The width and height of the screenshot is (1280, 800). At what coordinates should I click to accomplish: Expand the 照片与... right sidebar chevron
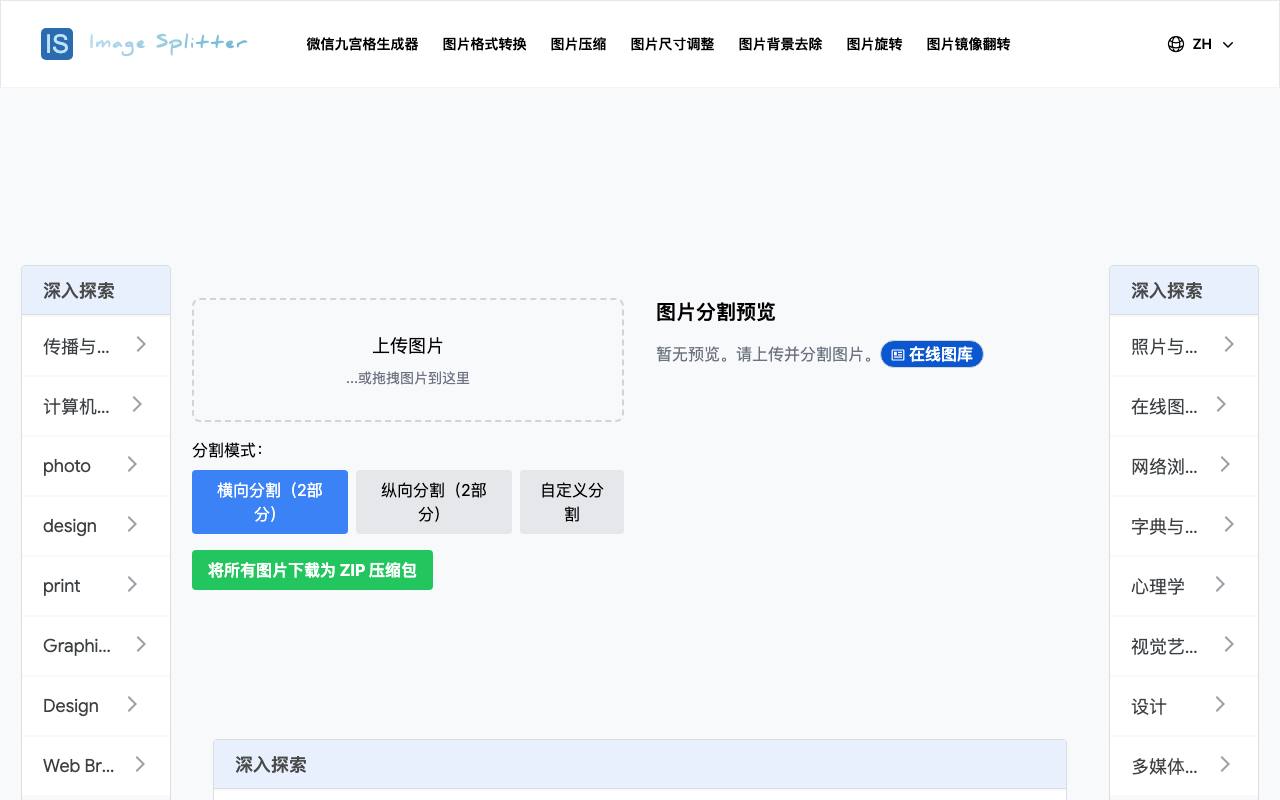(1229, 344)
